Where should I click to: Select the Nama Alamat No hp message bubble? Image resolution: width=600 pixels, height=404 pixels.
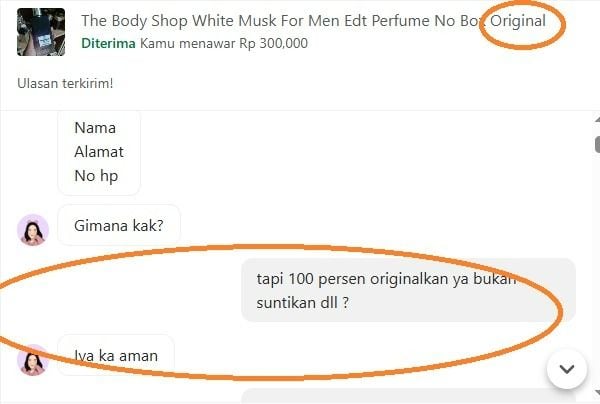[x=99, y=152]
